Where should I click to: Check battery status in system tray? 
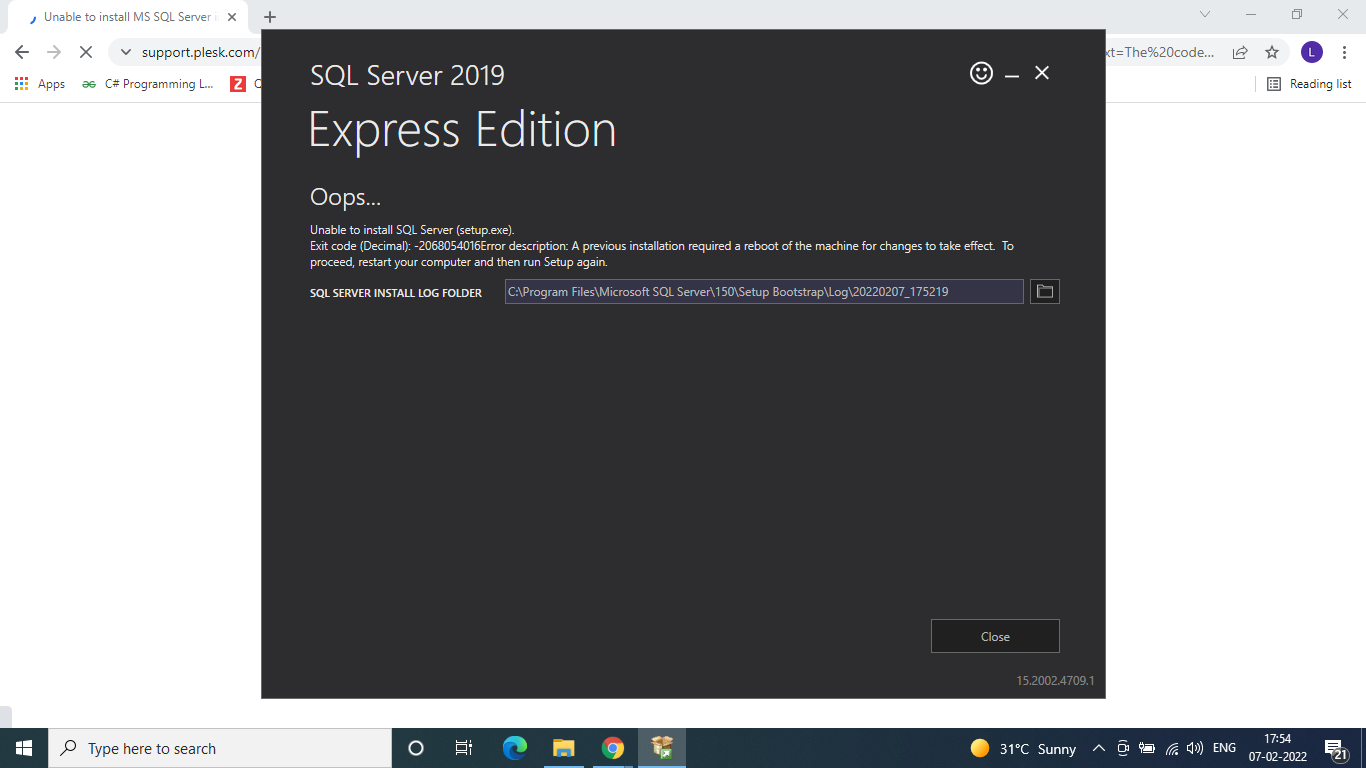[x=1147, y=748]
